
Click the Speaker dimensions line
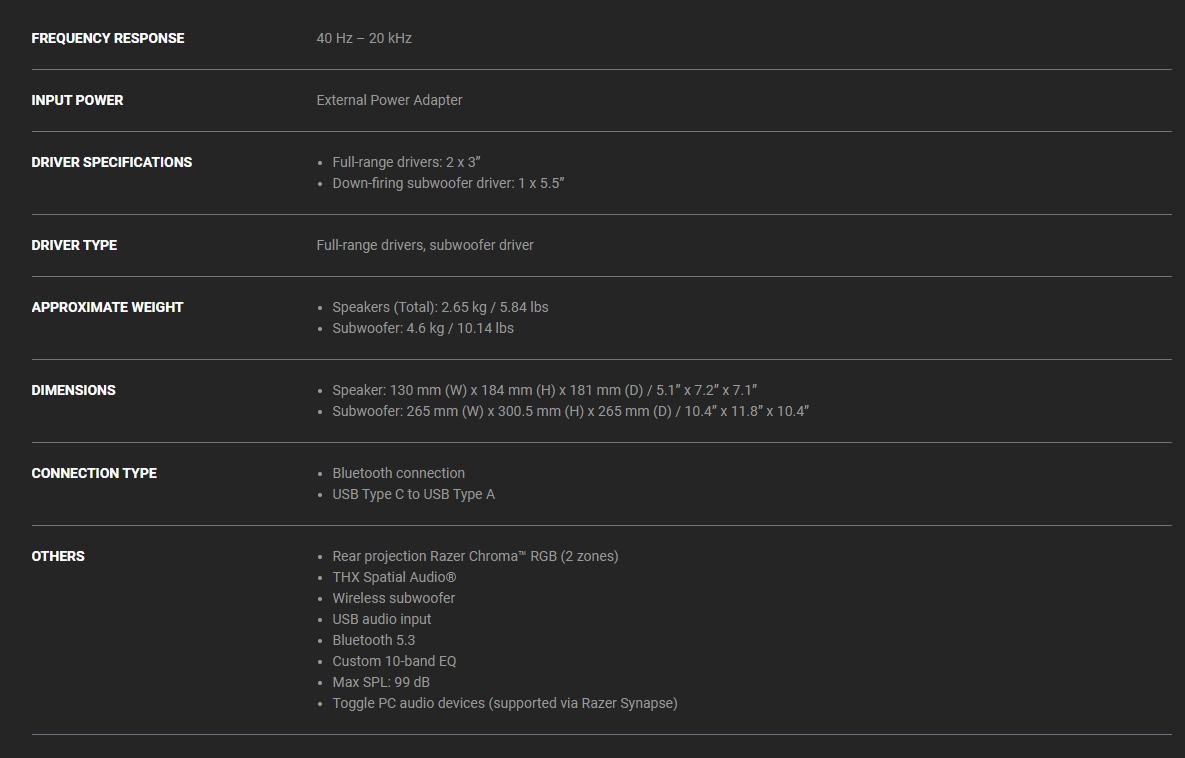click(x=545, y=391)
